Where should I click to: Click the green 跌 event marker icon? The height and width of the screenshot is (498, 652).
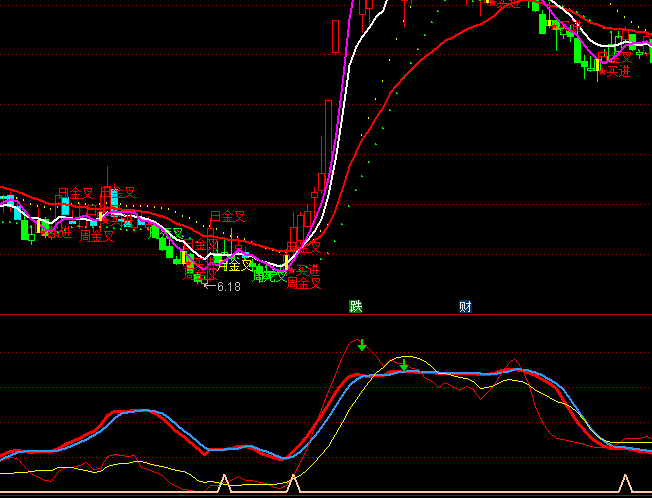coord(355,306)
